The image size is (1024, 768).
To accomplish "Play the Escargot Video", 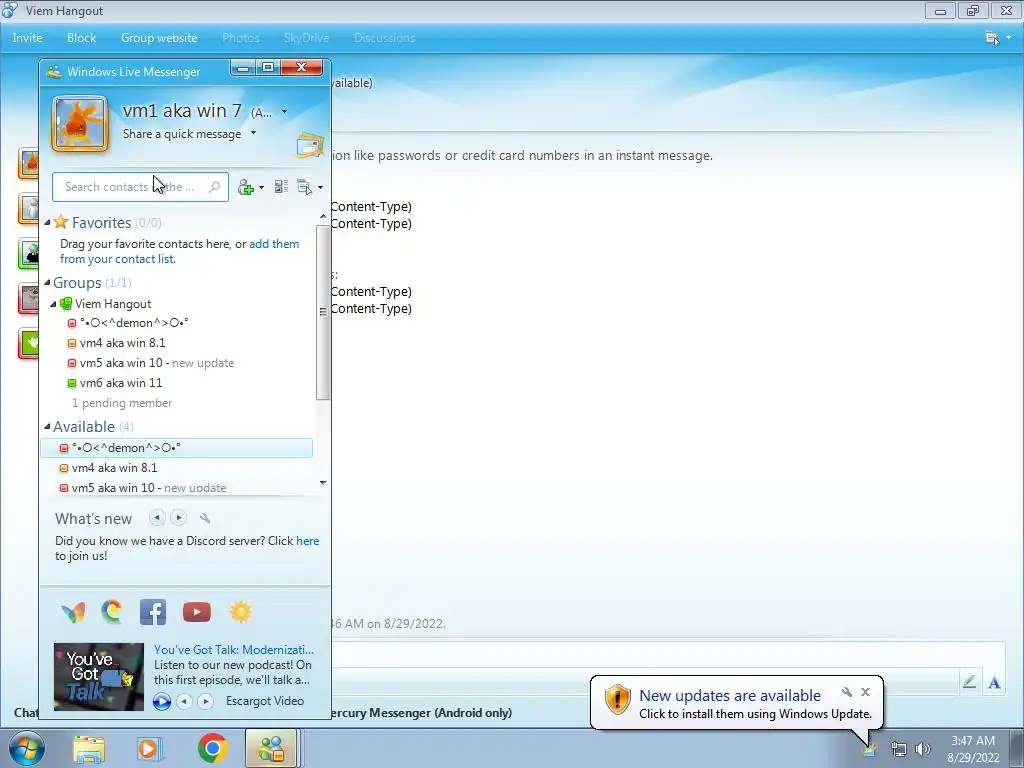I will [x=161, y=701].
